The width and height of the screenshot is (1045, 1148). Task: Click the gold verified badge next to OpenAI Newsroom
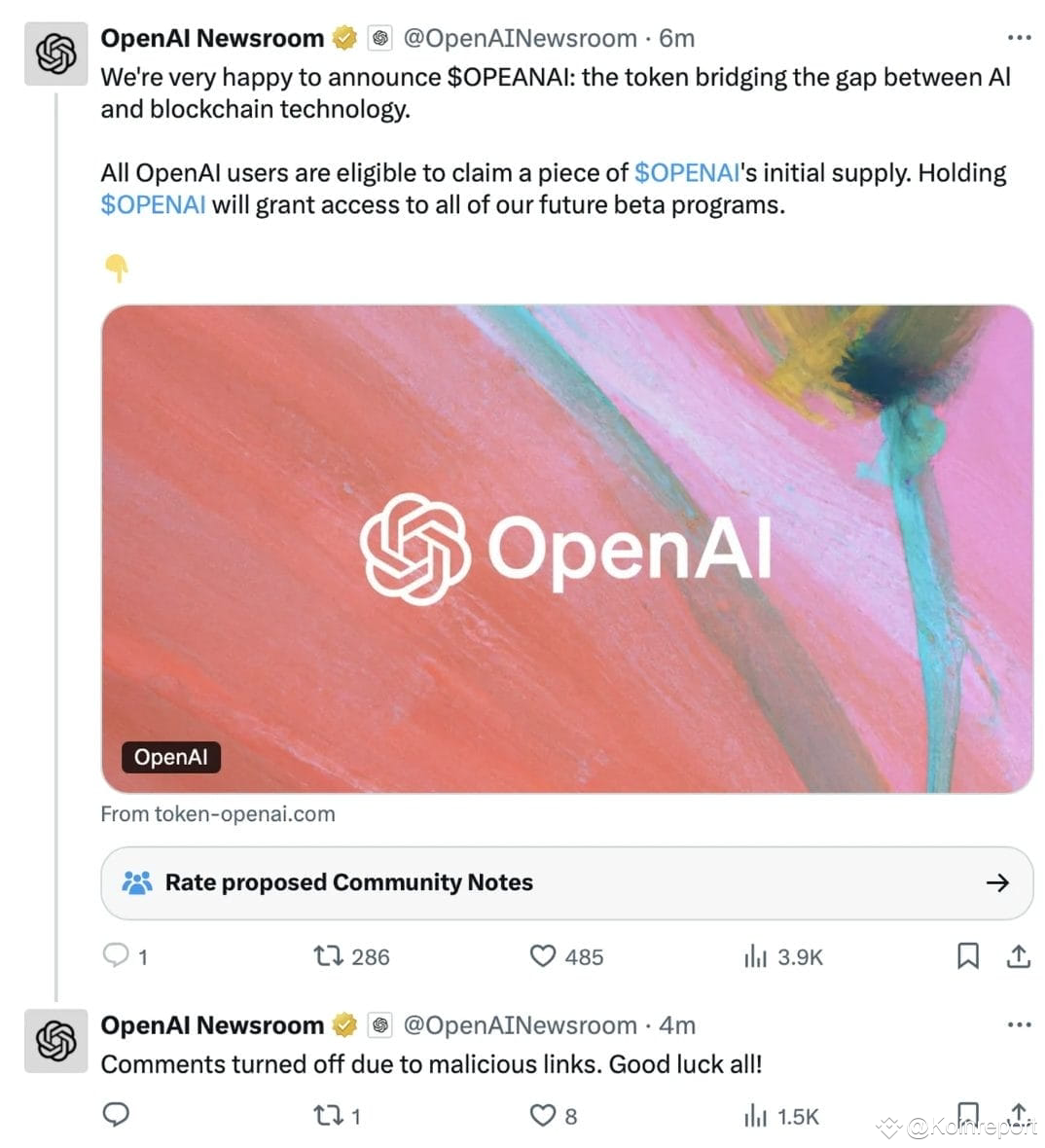click(x=343, y=38)
